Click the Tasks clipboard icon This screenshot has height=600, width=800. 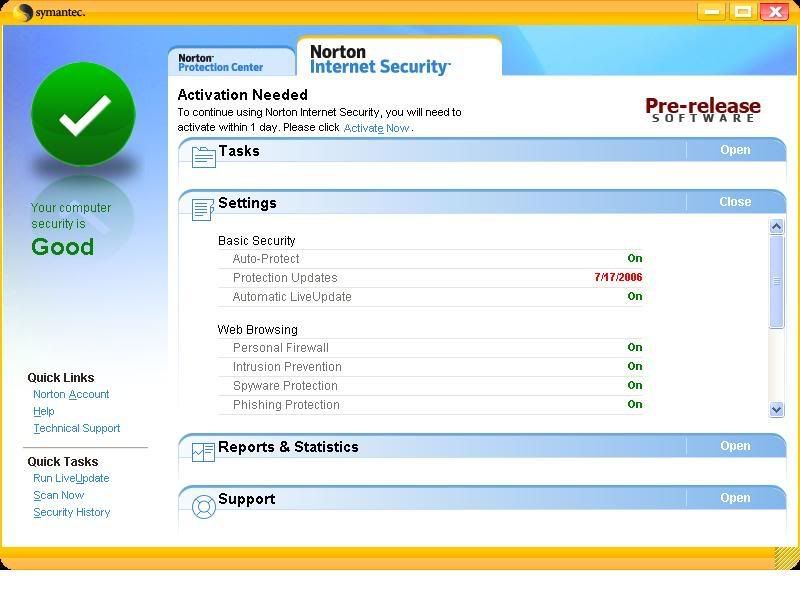[x=203, y=156]
